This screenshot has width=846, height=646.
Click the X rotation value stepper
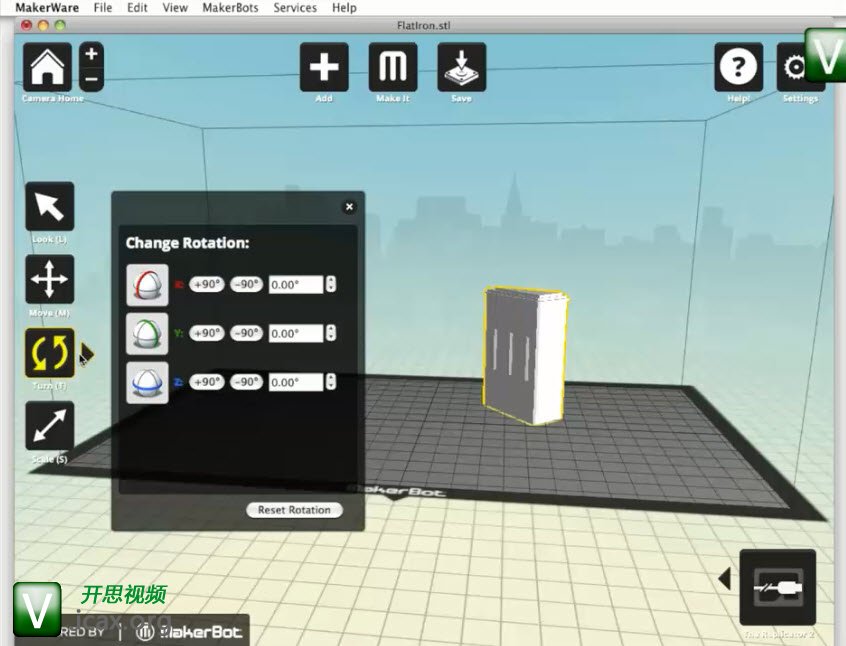[x=331, y=285]
